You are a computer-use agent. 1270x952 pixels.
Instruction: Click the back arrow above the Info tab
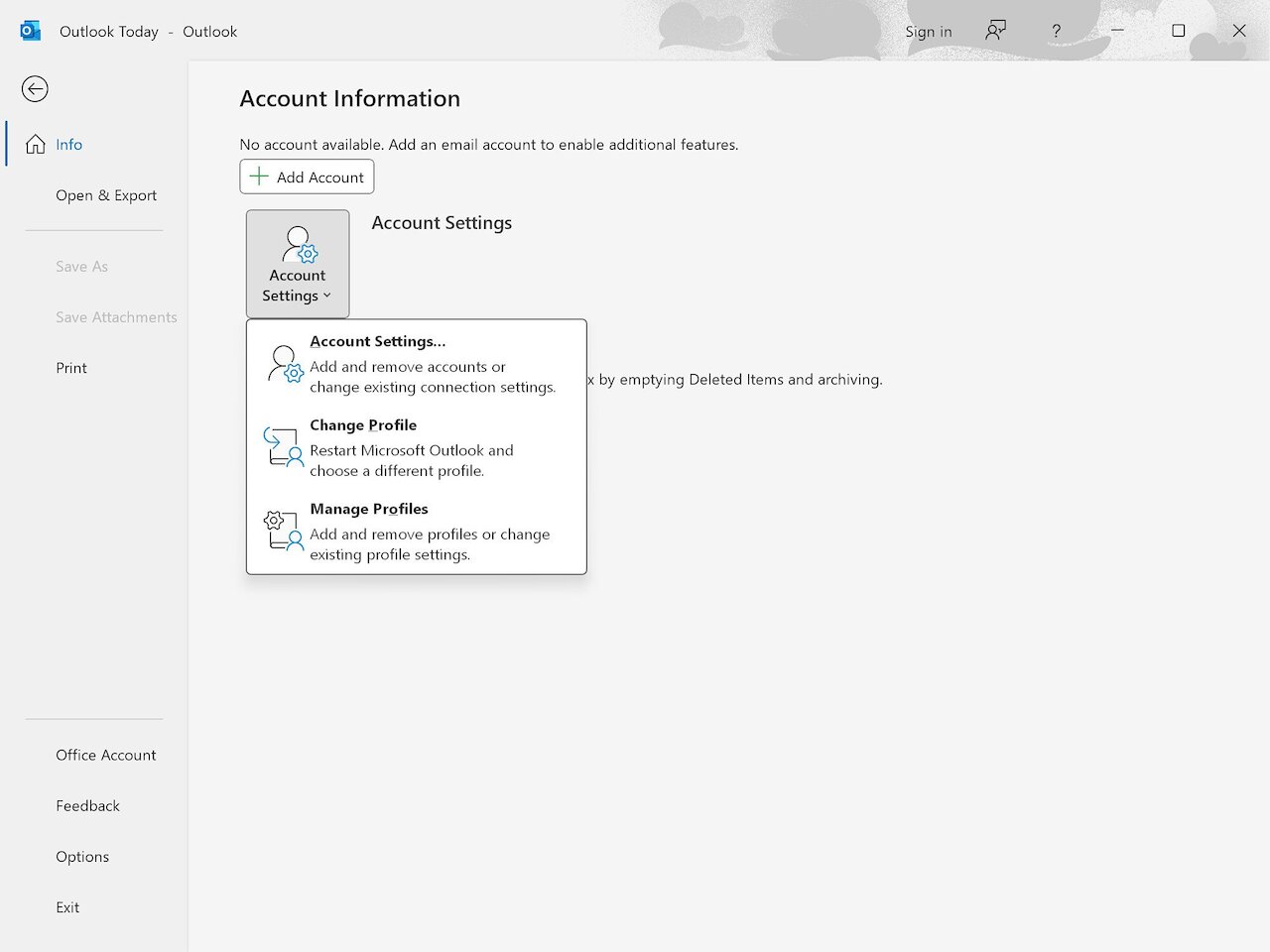coord(35,89)
